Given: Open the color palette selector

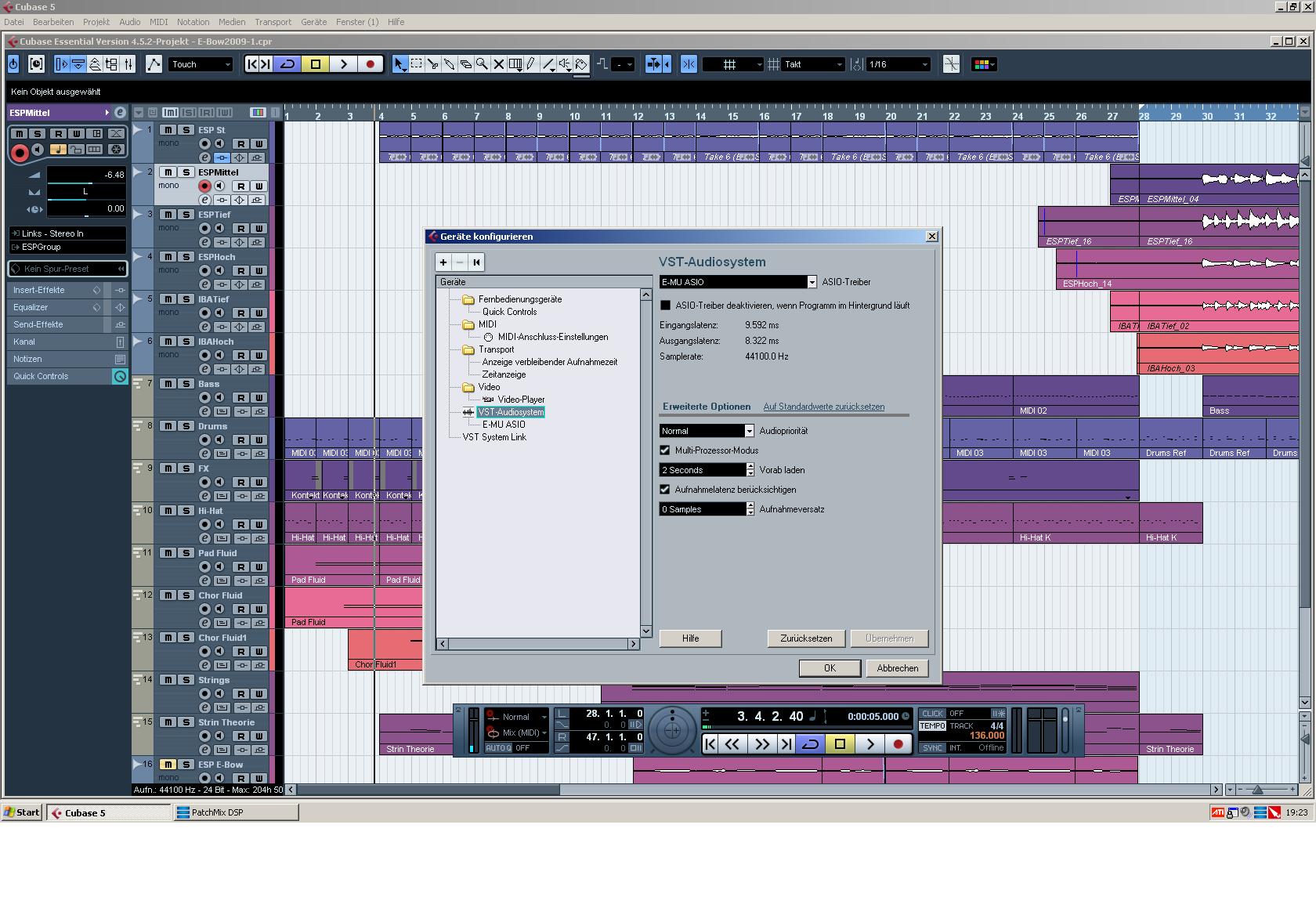Looking at the screenshot, I should pos(983,64).
